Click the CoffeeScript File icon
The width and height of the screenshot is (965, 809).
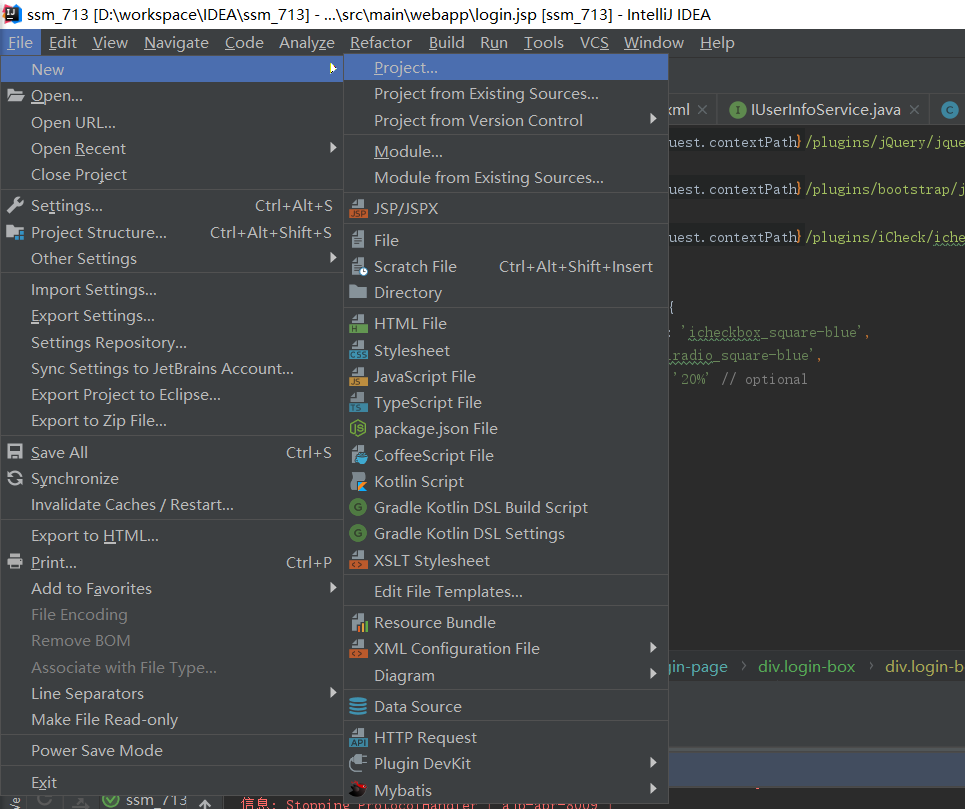(x=358, y=455)
